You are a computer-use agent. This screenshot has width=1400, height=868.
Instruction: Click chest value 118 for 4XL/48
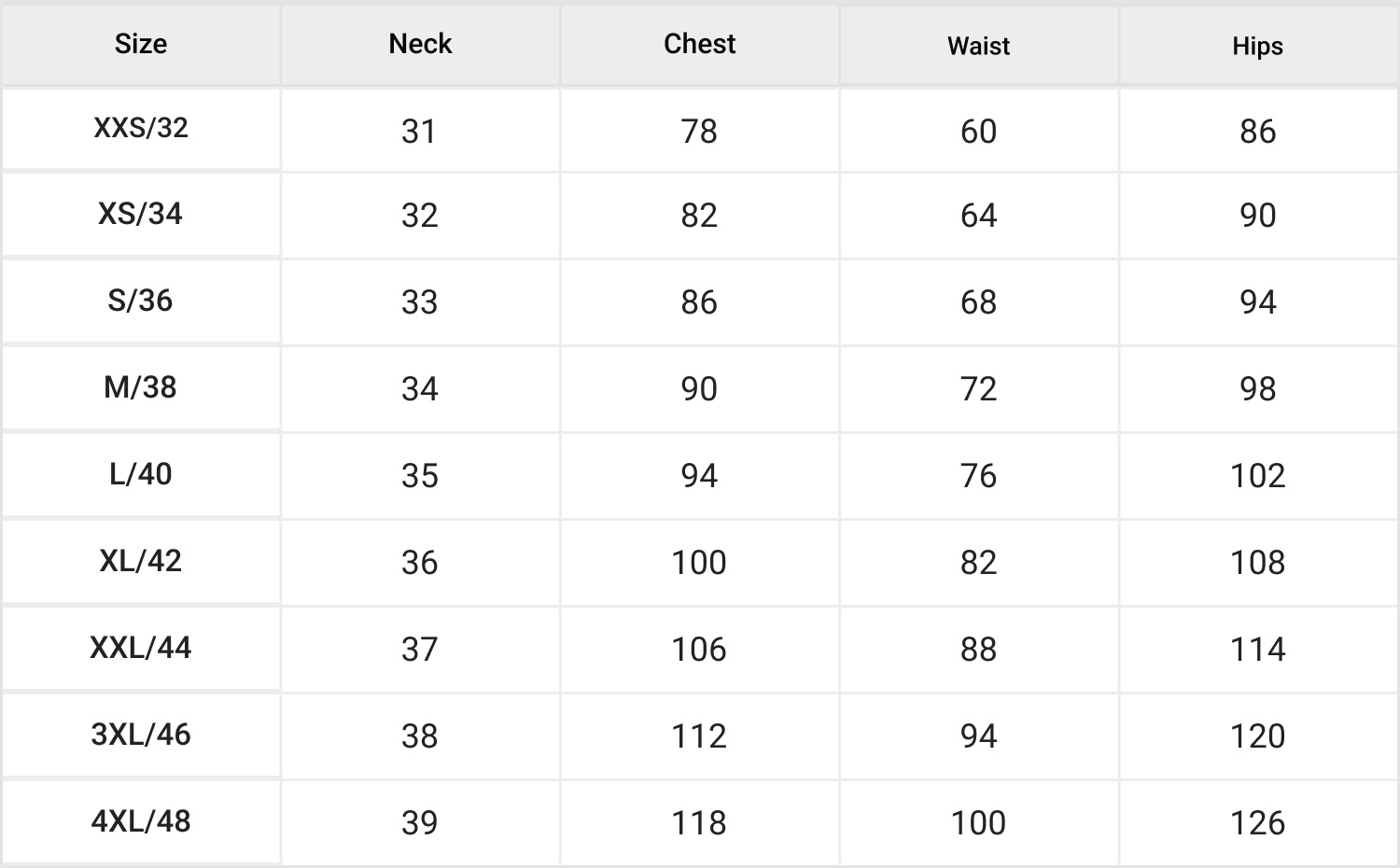[699, 823]
